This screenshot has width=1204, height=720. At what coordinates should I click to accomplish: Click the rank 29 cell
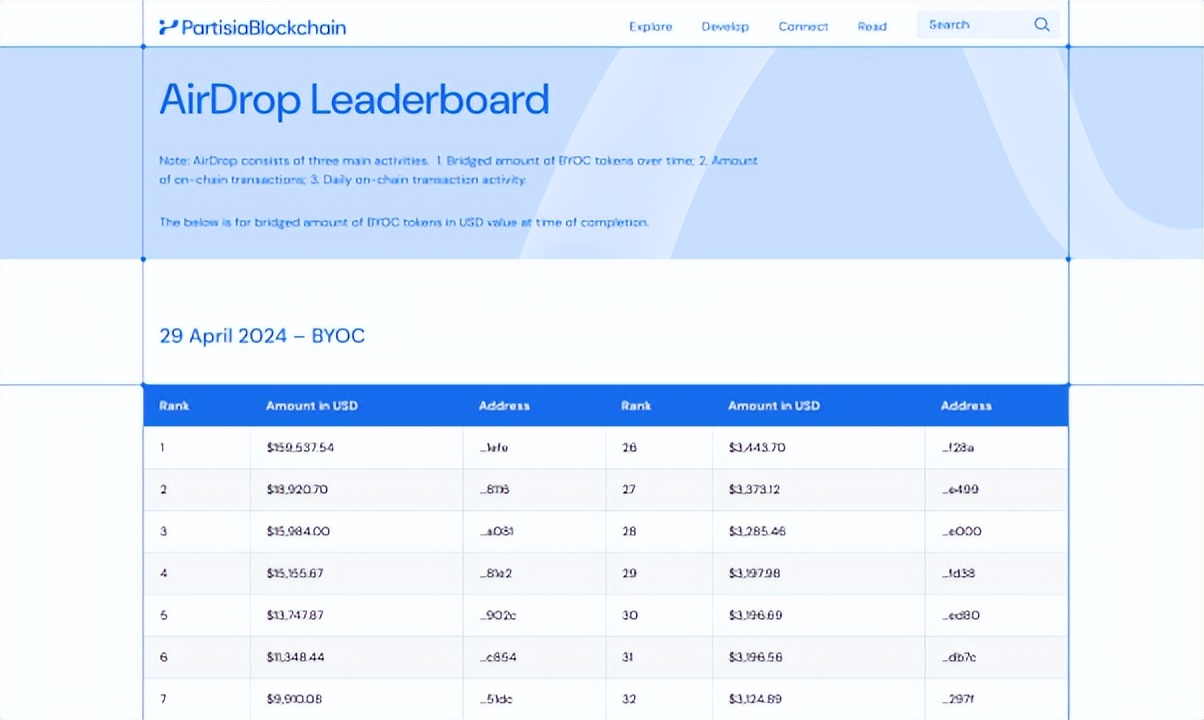(x=660, y=574)
